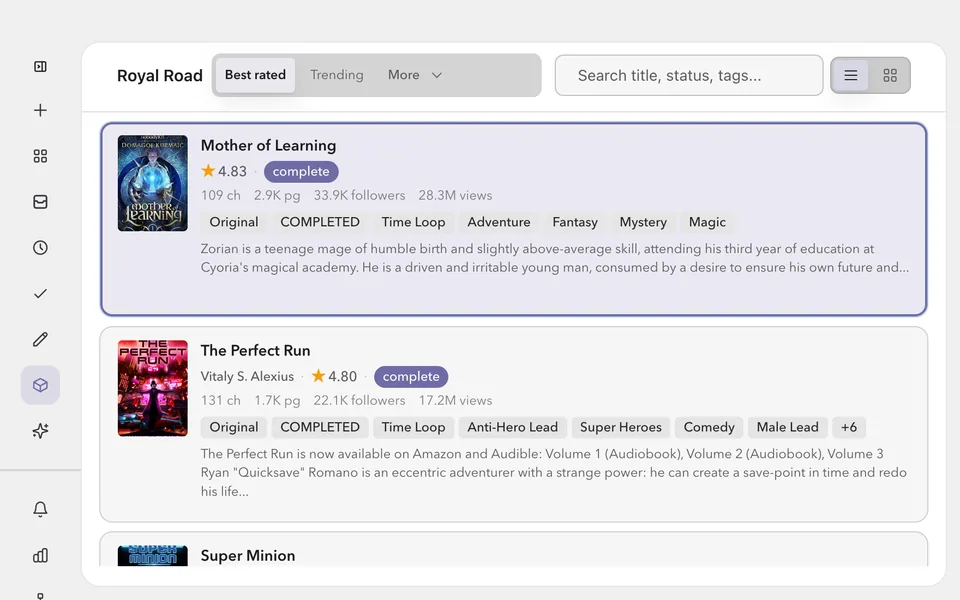Viewport: 960px width, 600px height.
Task: Open the notifications bell icon
Action: [x=40, y=509]
